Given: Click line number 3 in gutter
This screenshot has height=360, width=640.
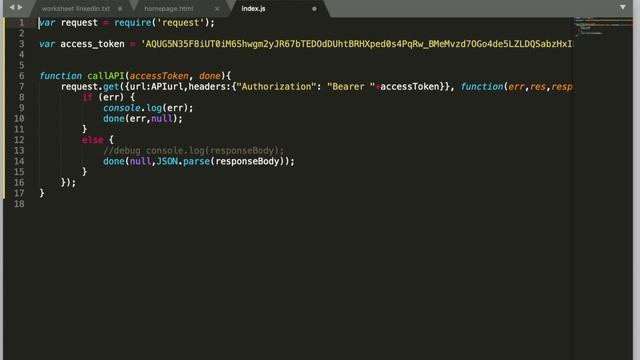Looking at the screenshot, I should (x=21, y=44).
